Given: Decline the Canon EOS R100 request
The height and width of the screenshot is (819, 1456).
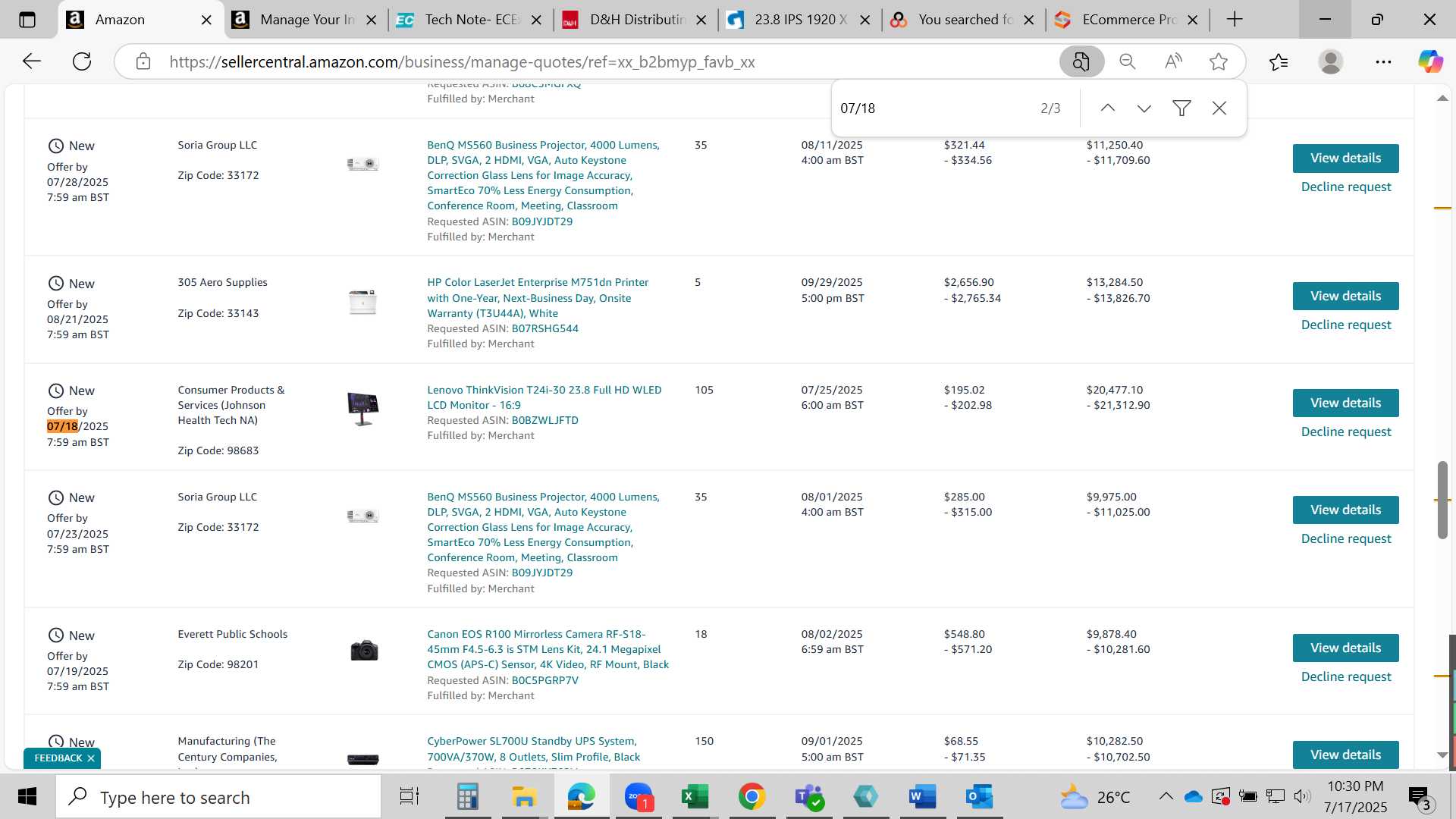Looking at the screenshot, I should coord(1346,677).
